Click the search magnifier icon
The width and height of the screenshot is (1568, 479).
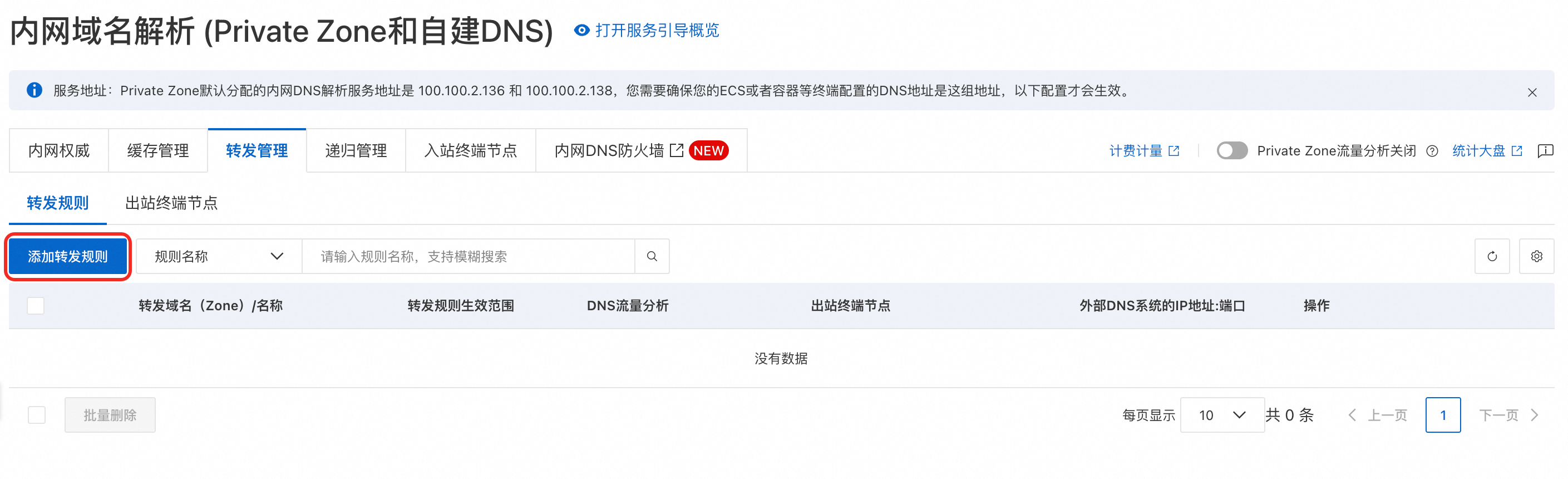[x=652, y=256]
